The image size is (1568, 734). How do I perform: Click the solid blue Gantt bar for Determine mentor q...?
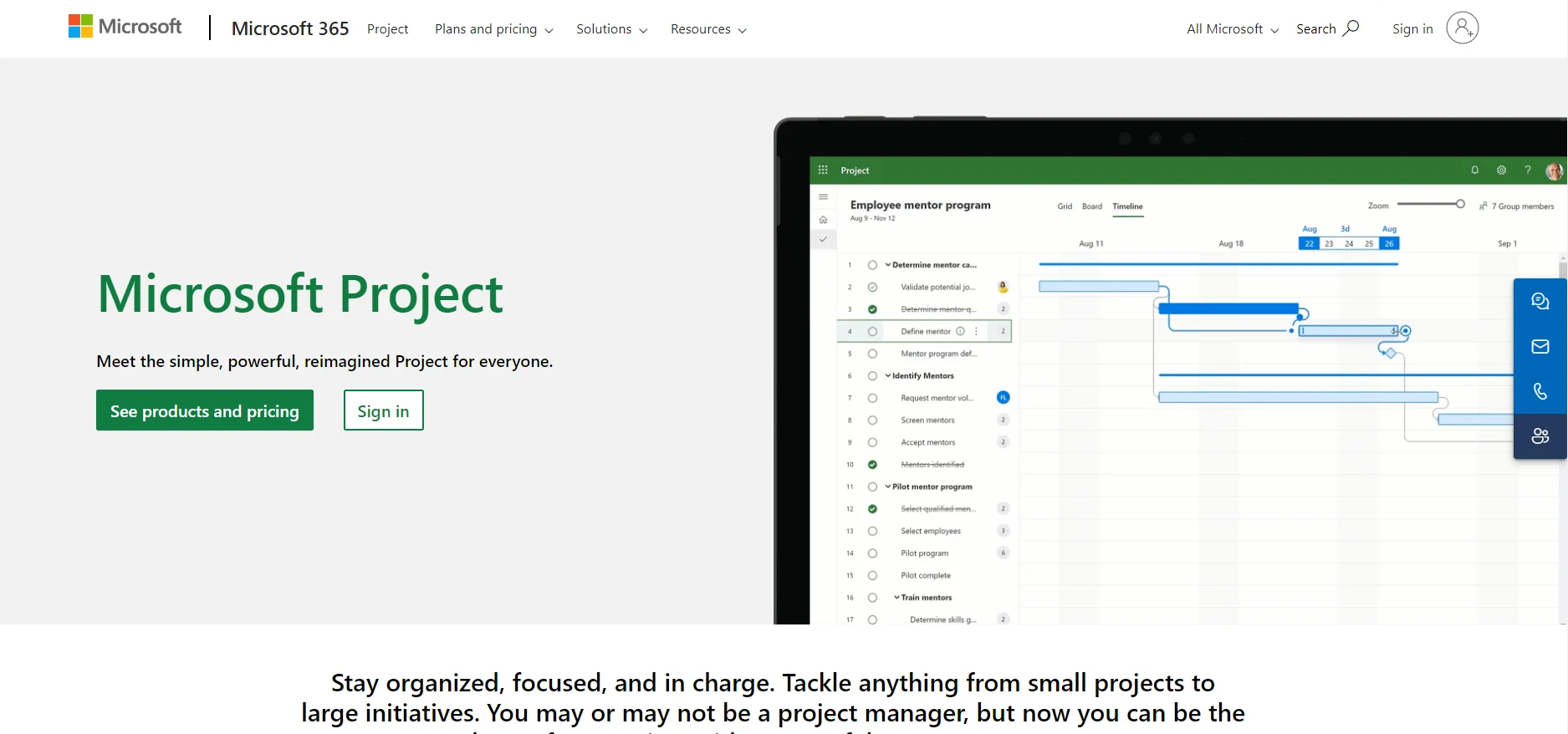1228,308
